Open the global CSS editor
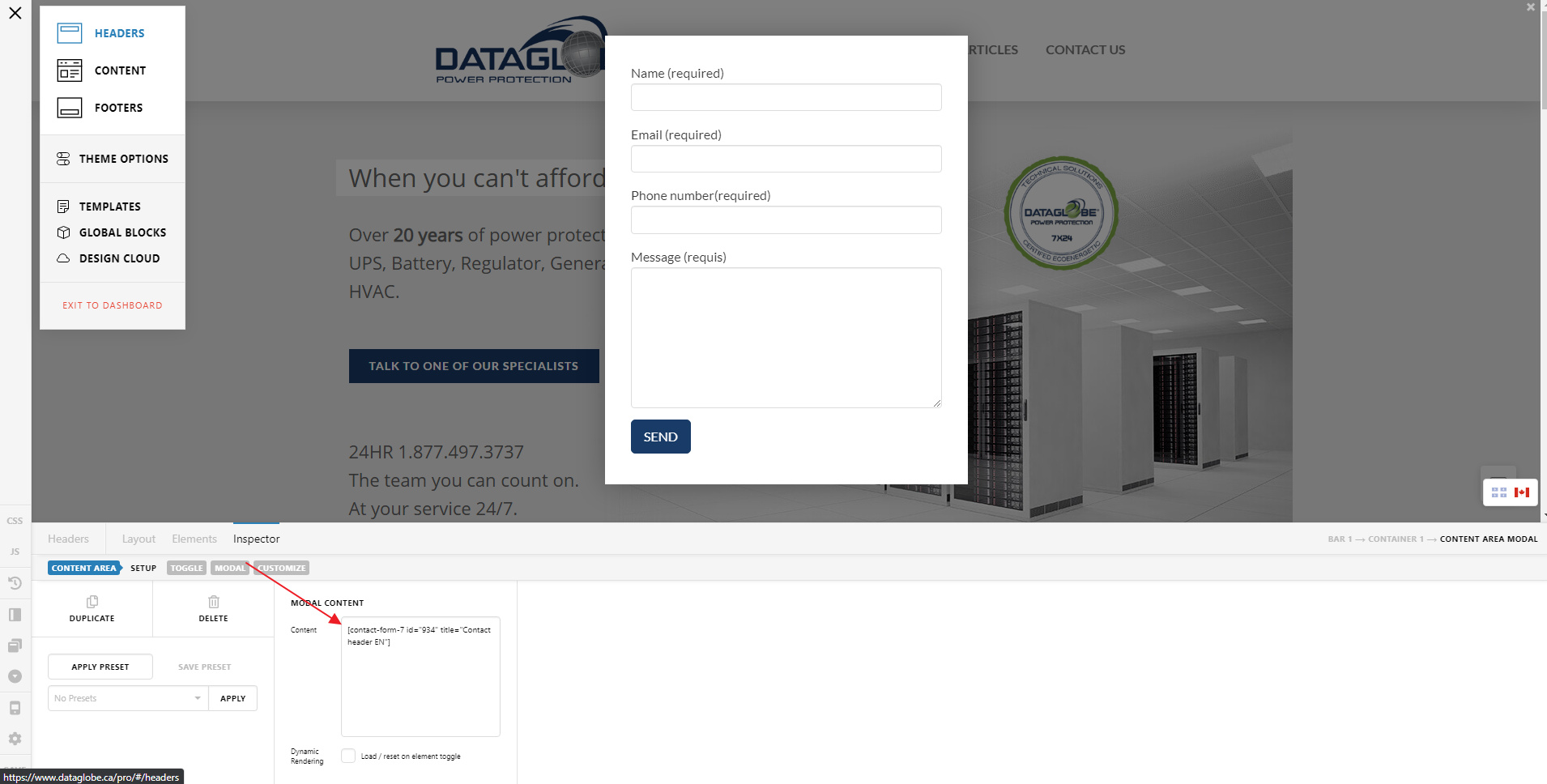 15,521
